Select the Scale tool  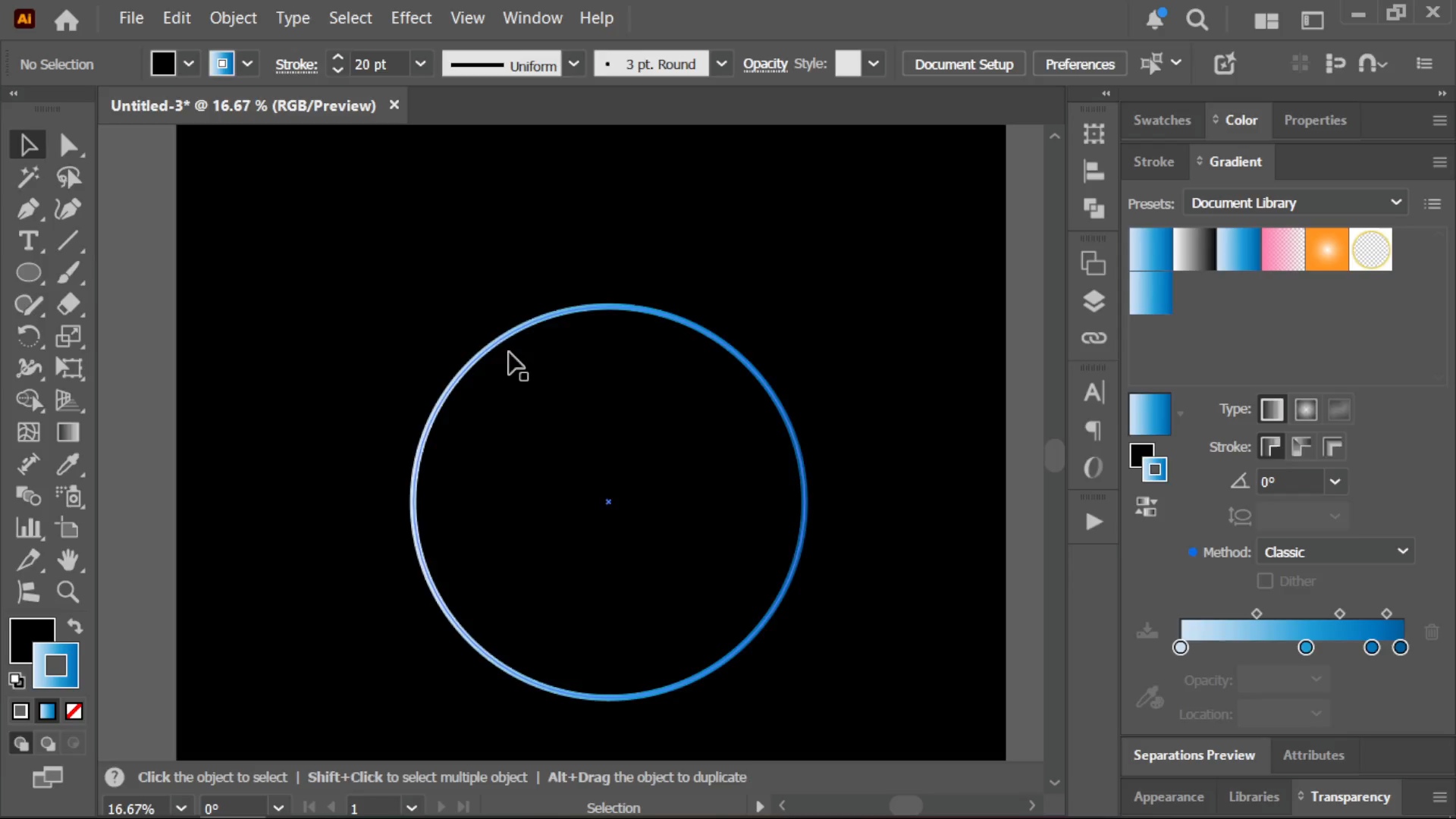[68, 337]
